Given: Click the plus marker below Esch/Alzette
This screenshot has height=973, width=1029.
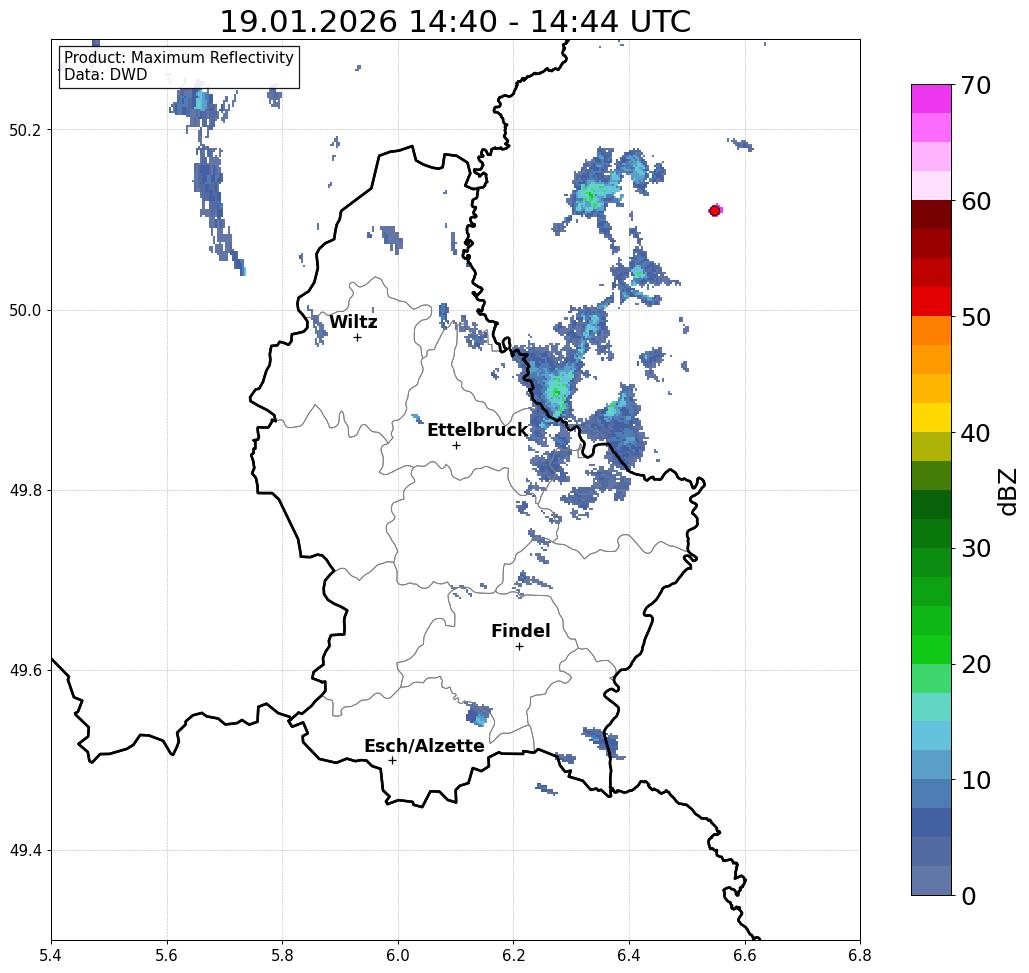Looking at the screenshot, I should pos(392,760).
